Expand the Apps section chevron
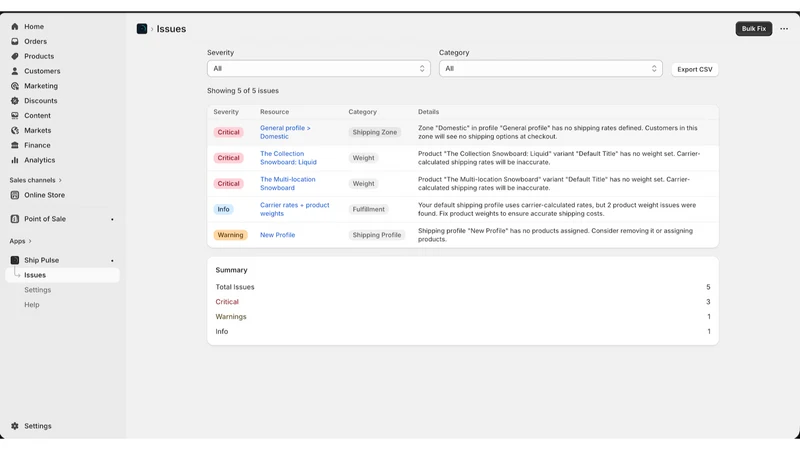800x450 pixels. click(x=30, y=241)
